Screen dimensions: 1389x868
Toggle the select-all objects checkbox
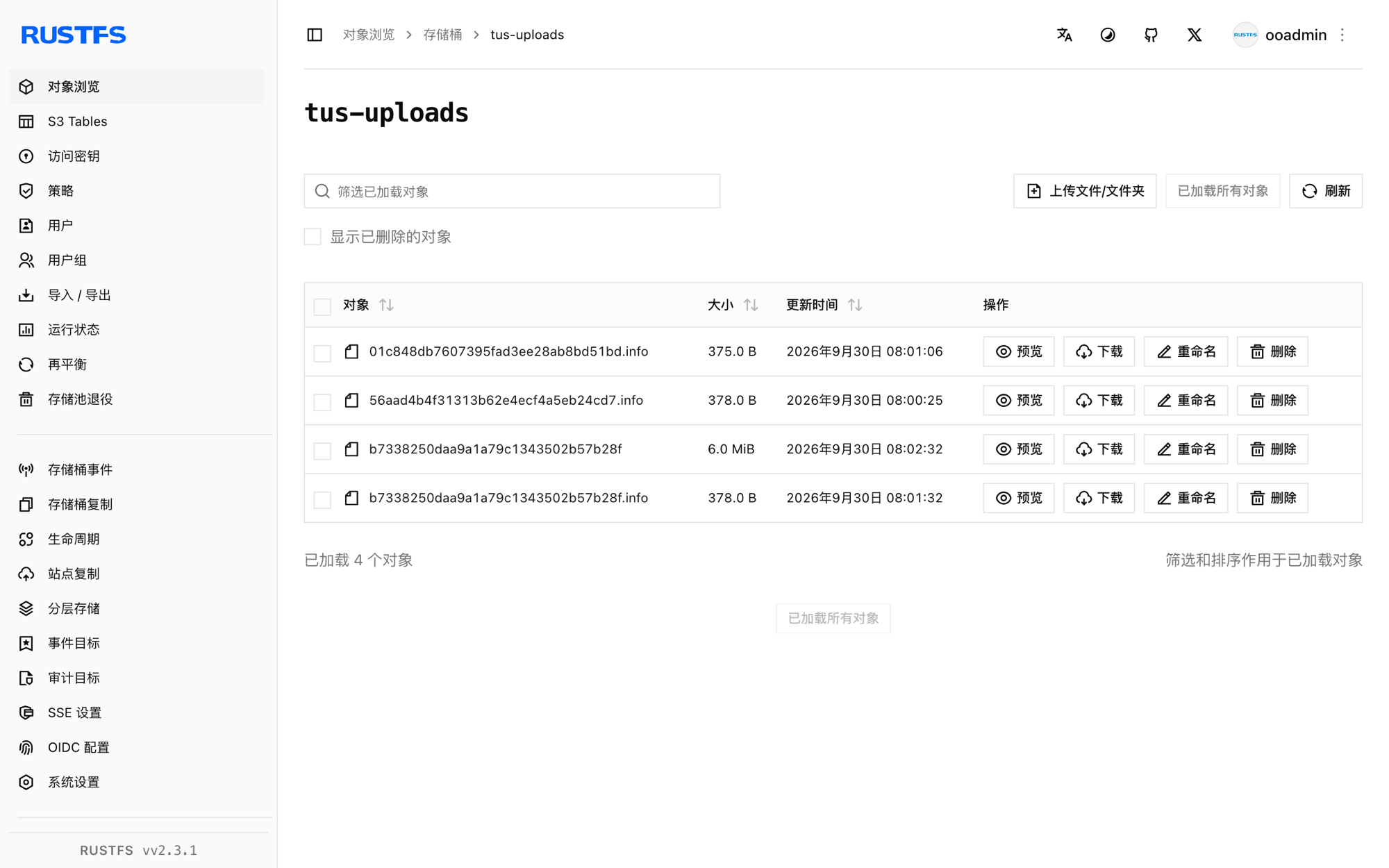(322, 306)
